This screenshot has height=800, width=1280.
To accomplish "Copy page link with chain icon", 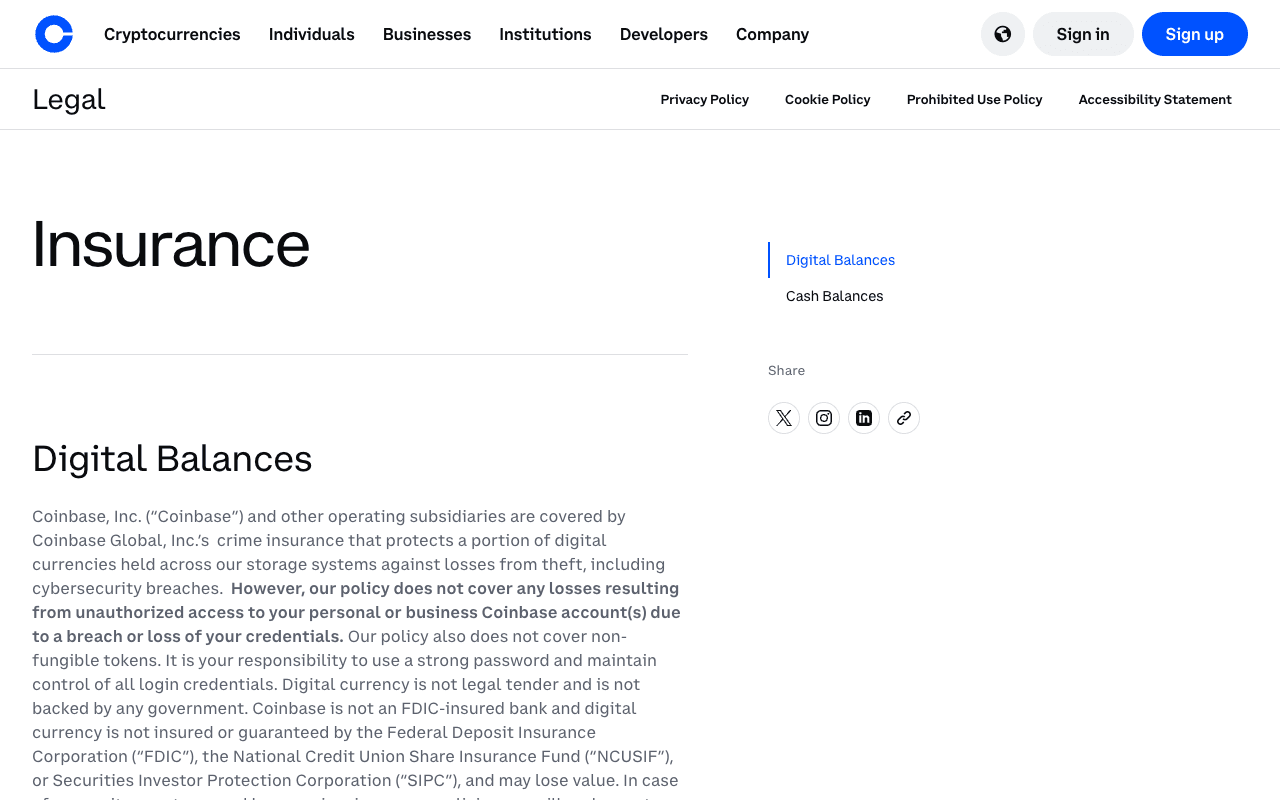I will coord(904,418).
